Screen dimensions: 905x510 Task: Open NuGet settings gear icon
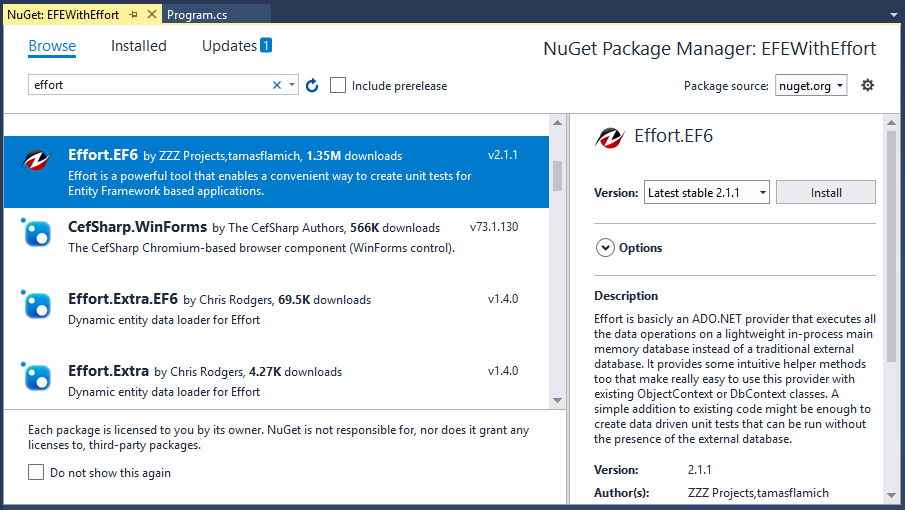pyautogui.click(x=867, y=85)
